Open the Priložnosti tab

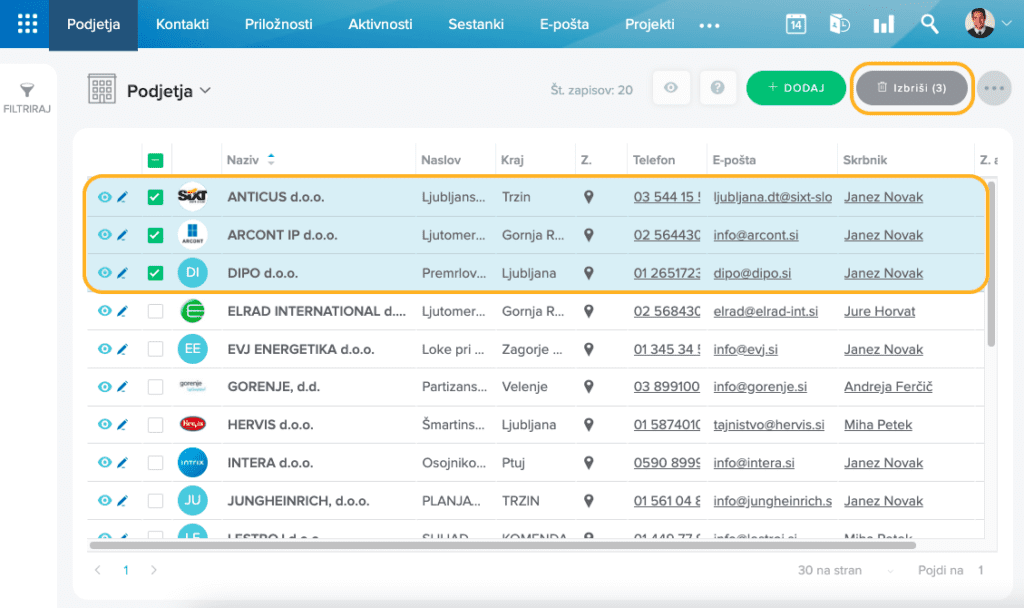(279, 24)
